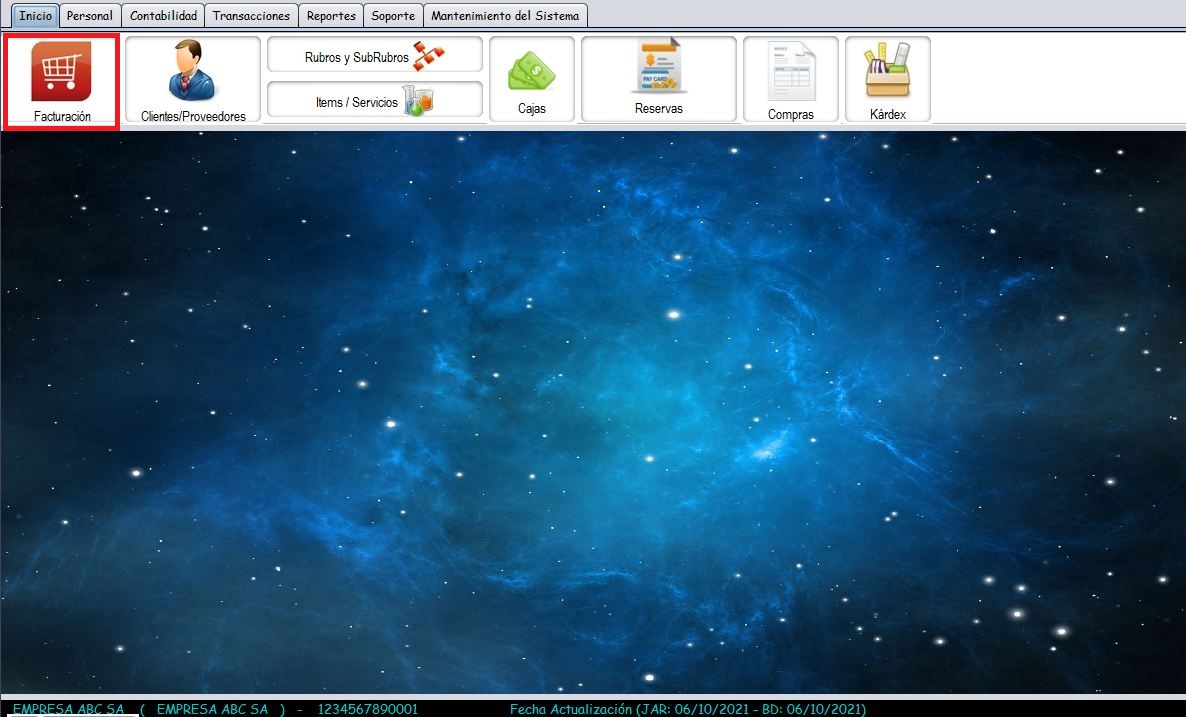Launch the Reservas module
Image resolution: width=1186 pixels, height=717 pixels.
[658, 81]
